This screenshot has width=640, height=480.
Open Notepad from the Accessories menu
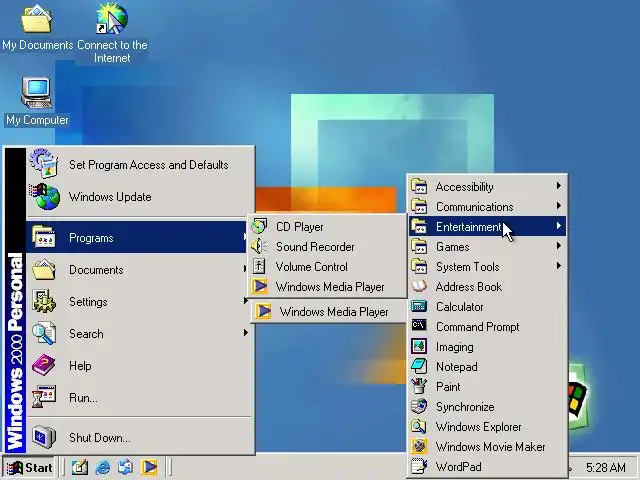[x=487, y=367]
